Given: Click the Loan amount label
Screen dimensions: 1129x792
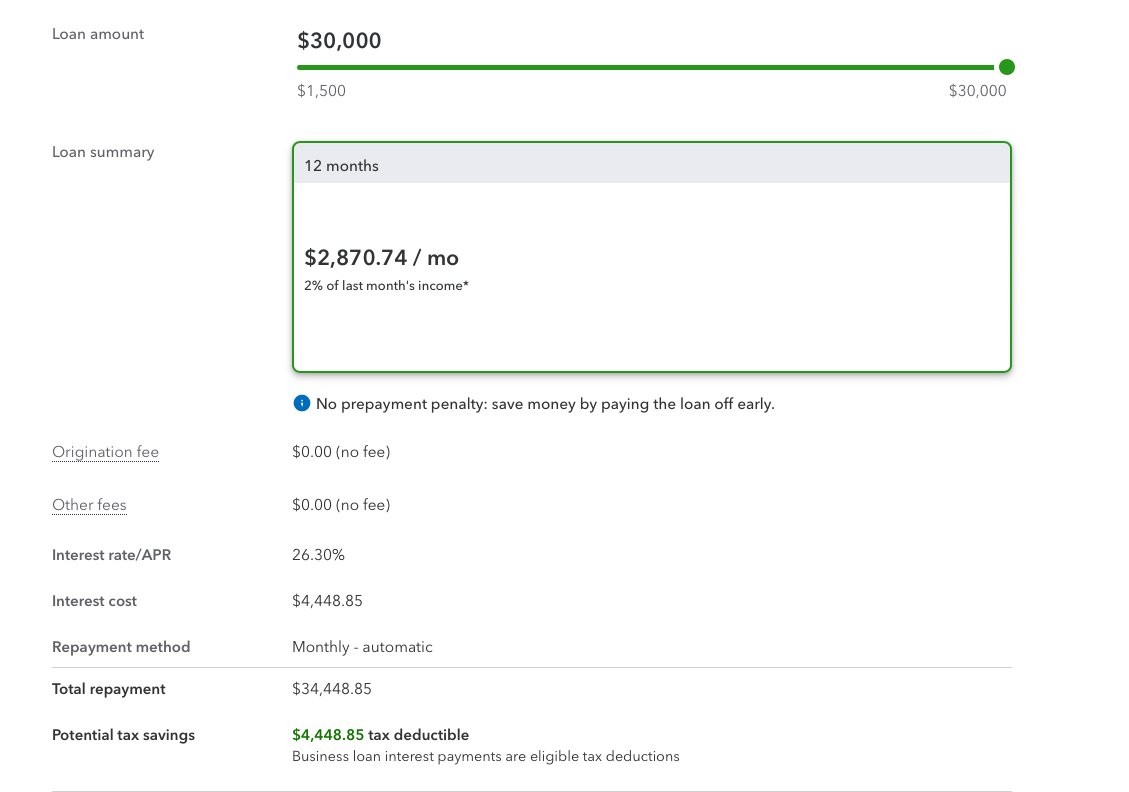Looking at the screenshot, I should tap(98, 34).
